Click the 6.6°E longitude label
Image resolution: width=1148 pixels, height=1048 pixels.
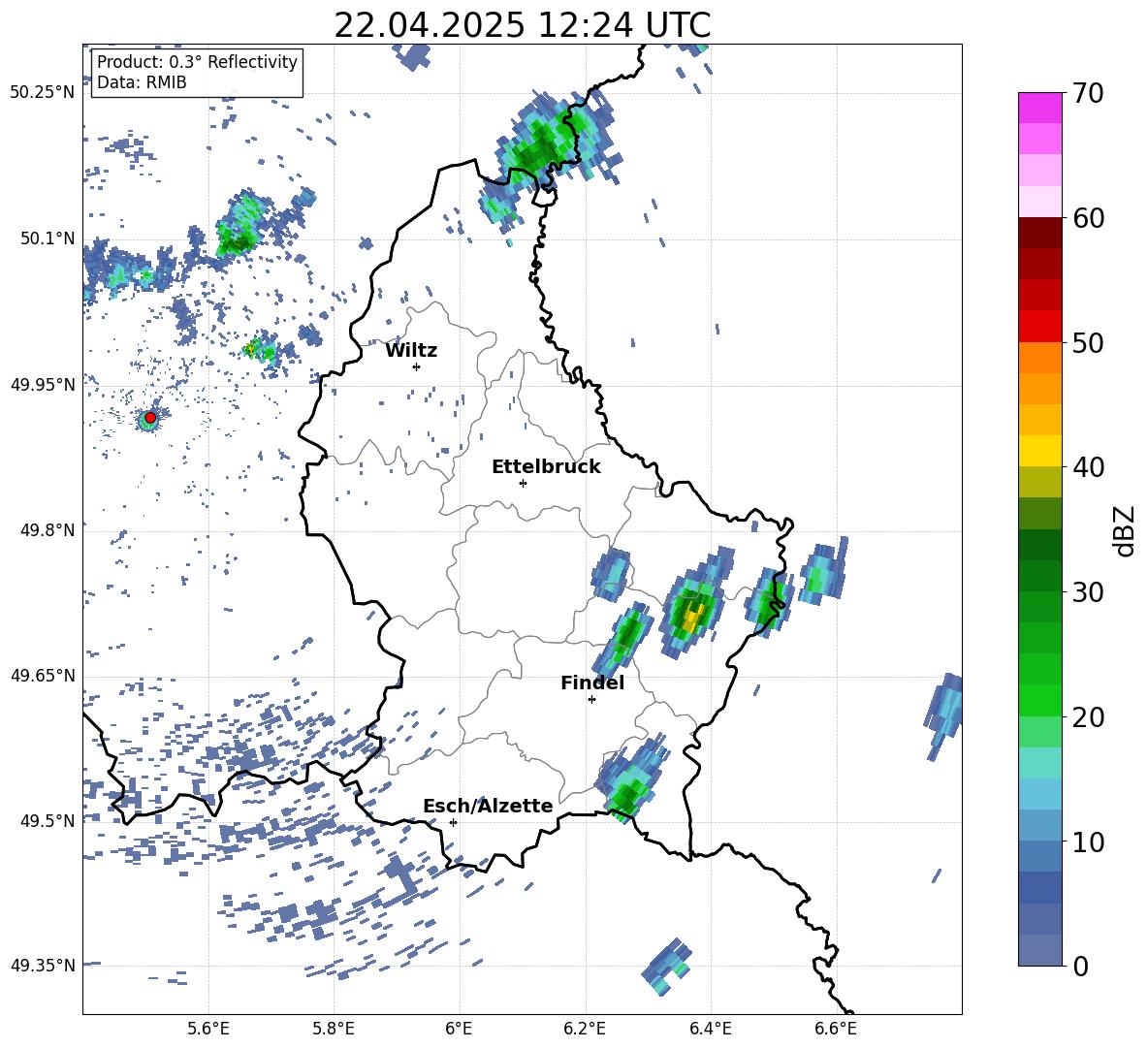coord(836,1029)
